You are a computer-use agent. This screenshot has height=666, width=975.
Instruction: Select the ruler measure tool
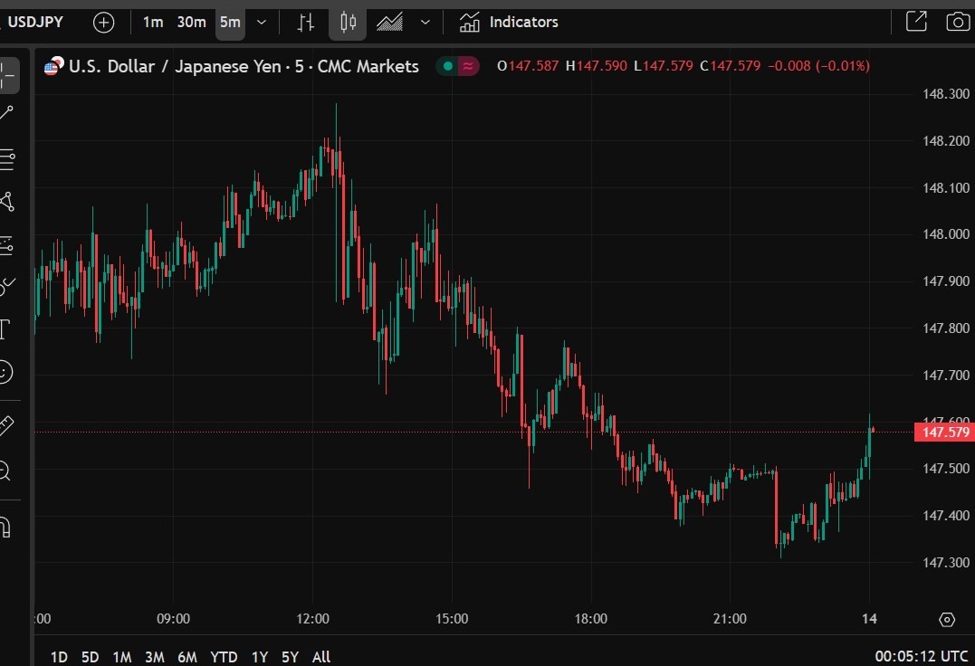click(6, 426)
